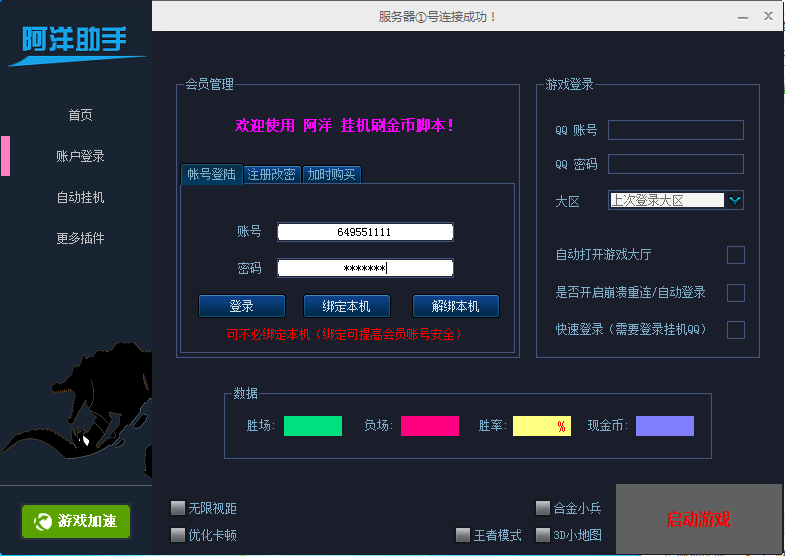Click the 账号 input field
The image size is (785, 556).
tap(365, 232)
